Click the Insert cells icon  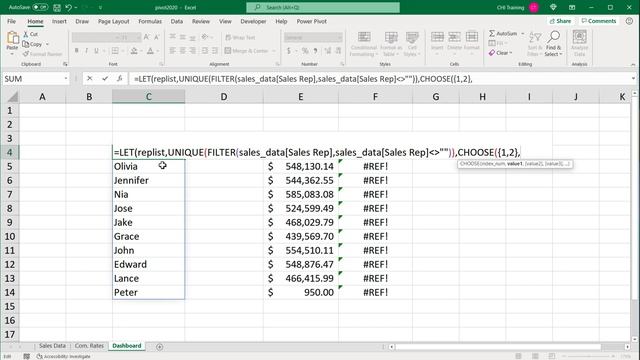437,37
